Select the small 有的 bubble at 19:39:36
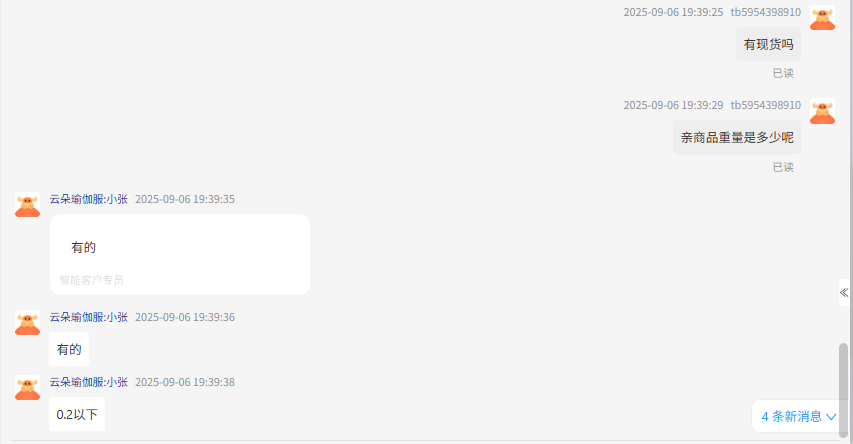 (x=69, y=349)
